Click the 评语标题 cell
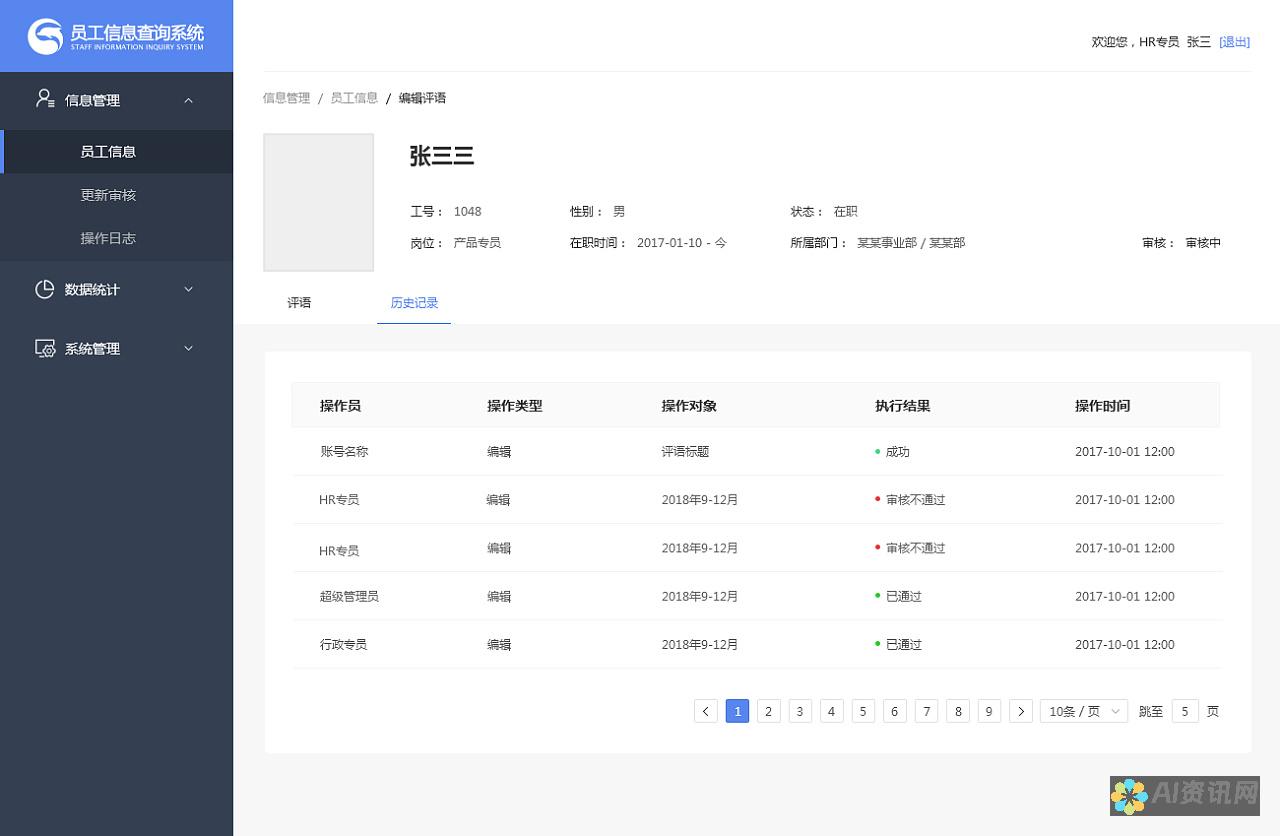The width and height of the screenshot is (1280, 836). 685,452
